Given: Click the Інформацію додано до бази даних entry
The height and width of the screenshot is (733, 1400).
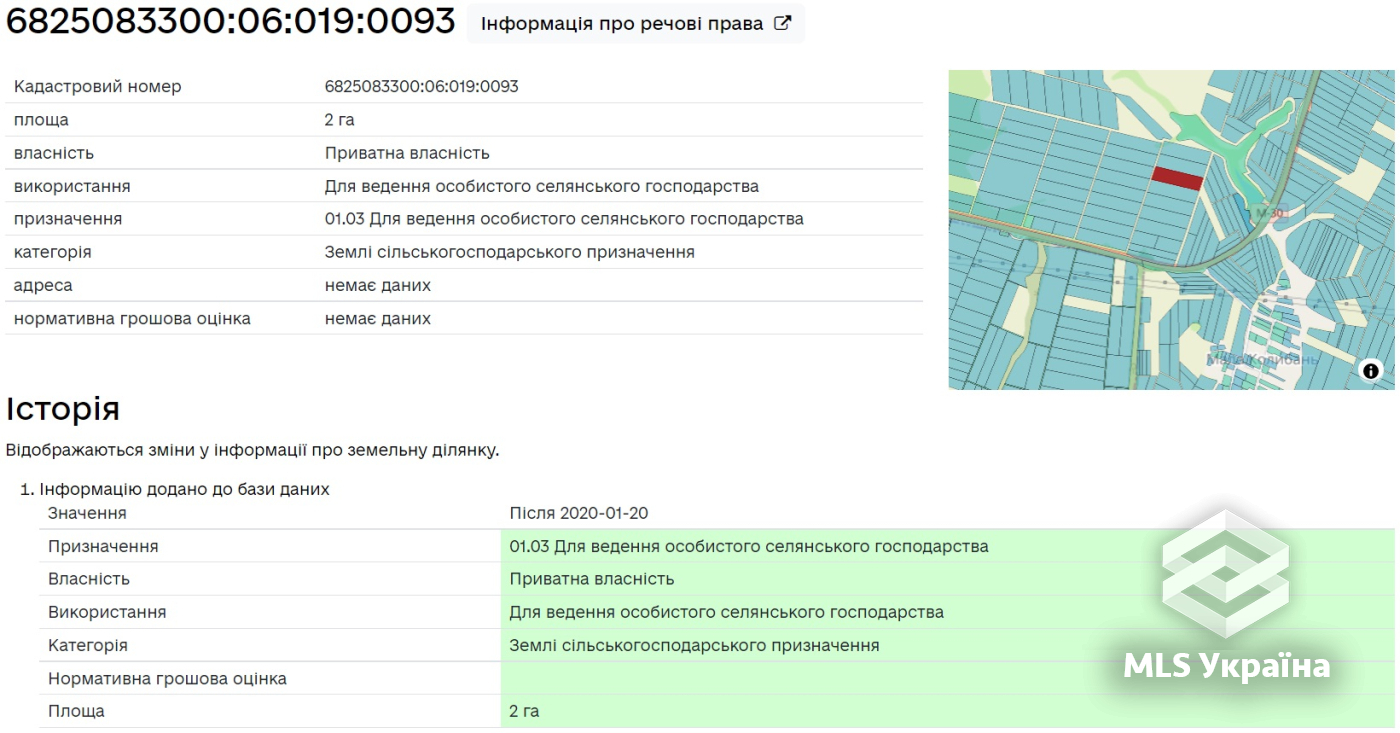Looking at the screenshot, I should point(184,489).
